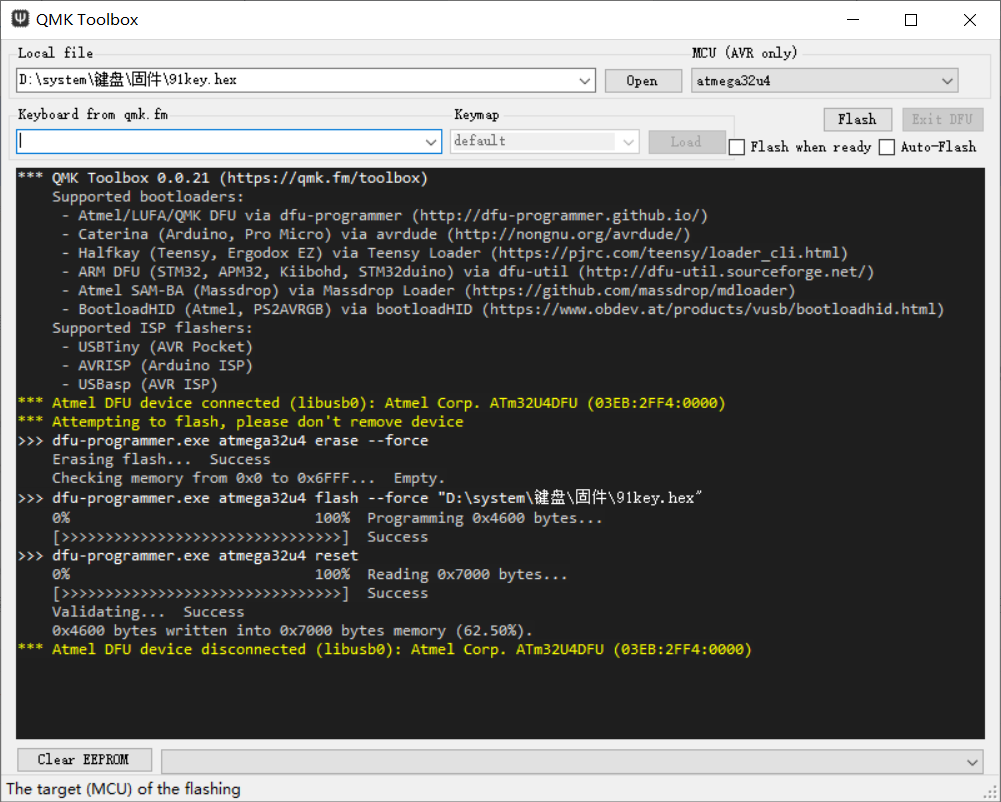The width and height of the screenshot is (1001, 802).
Task: Toggle the Auto-Flash checkbox
Action: (x=887, y=147)
